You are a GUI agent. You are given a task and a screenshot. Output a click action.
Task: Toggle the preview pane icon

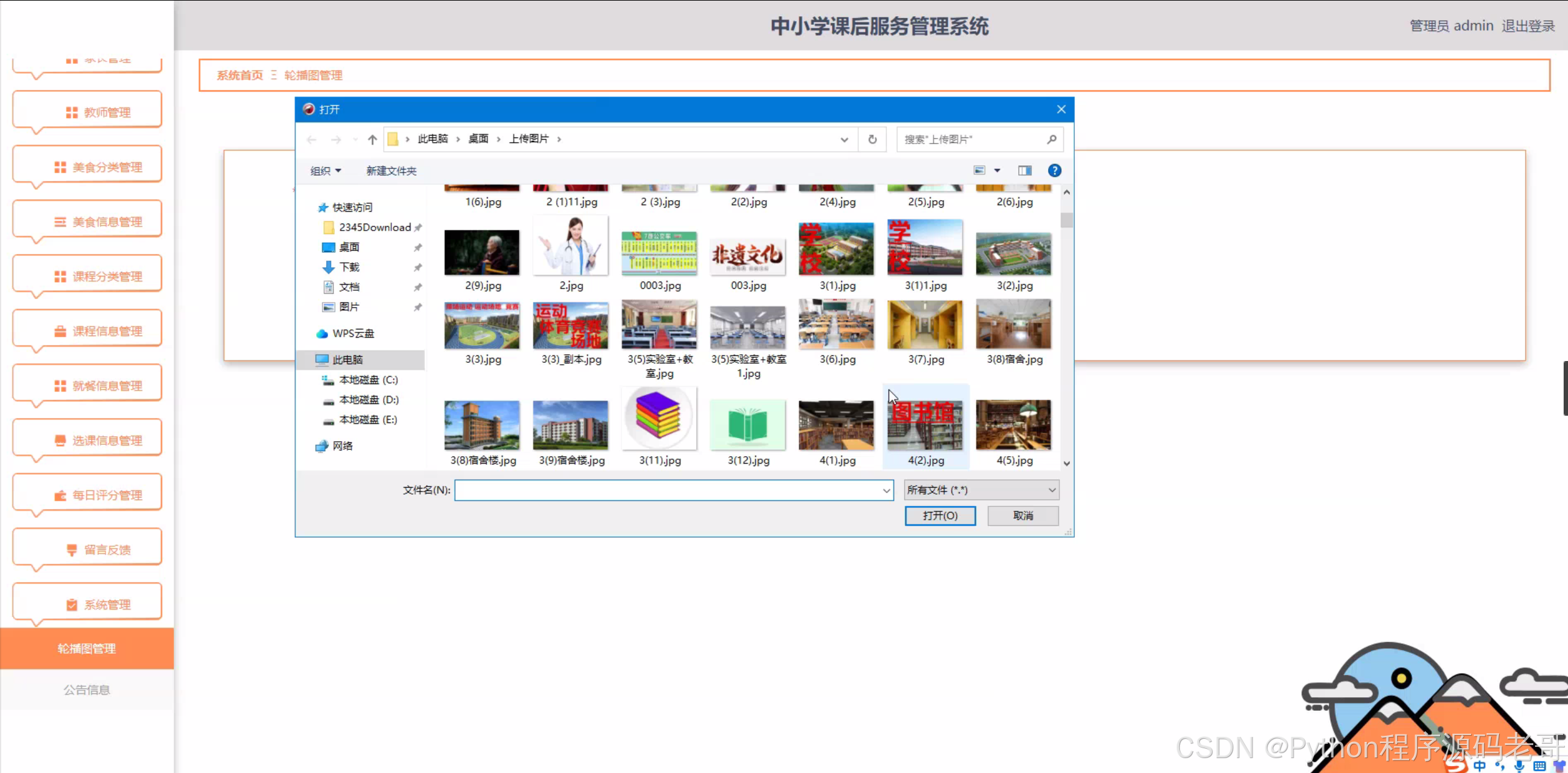pos(1024,170)
